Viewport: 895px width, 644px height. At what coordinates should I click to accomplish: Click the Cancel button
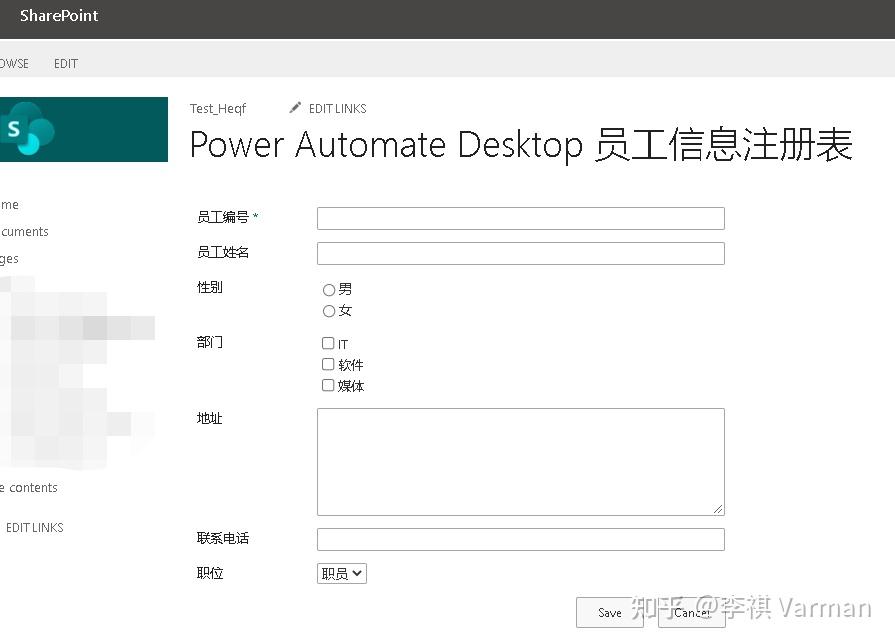(692, 613)
